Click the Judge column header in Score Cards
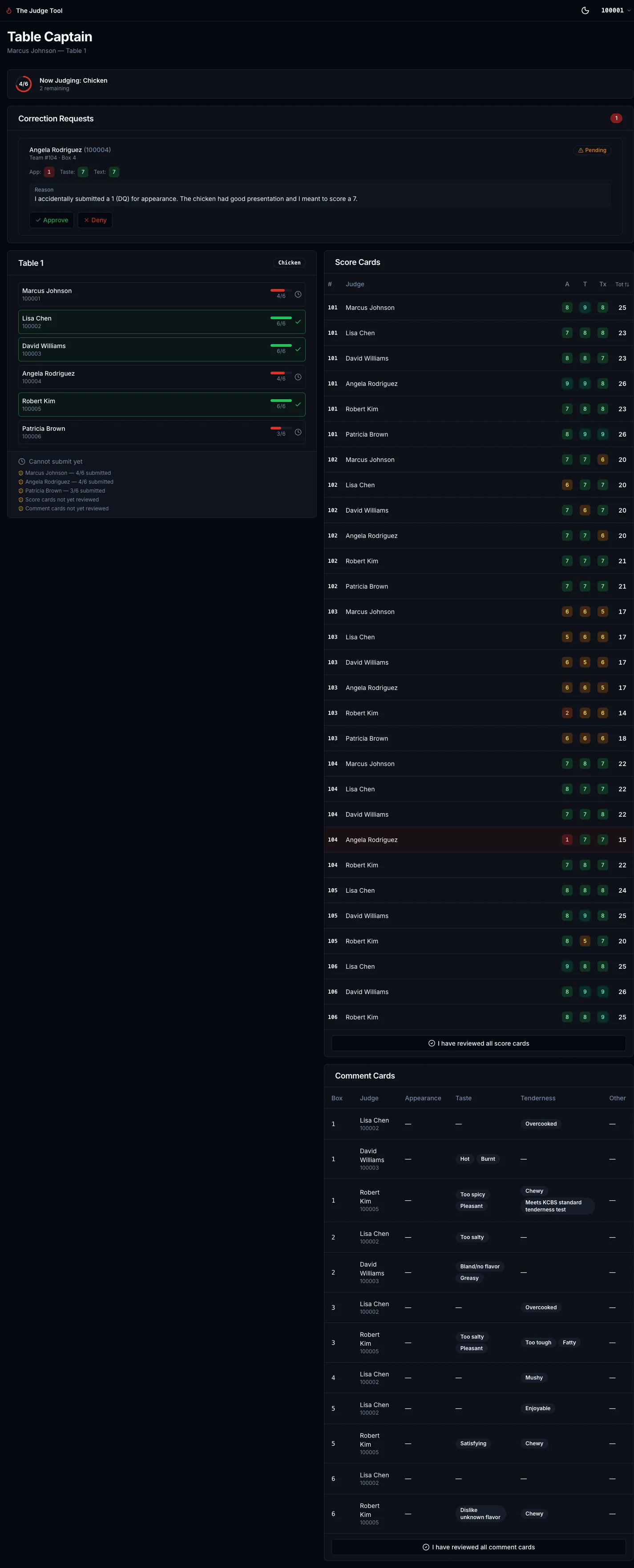Screen dimensions: 634x1568 355,284
